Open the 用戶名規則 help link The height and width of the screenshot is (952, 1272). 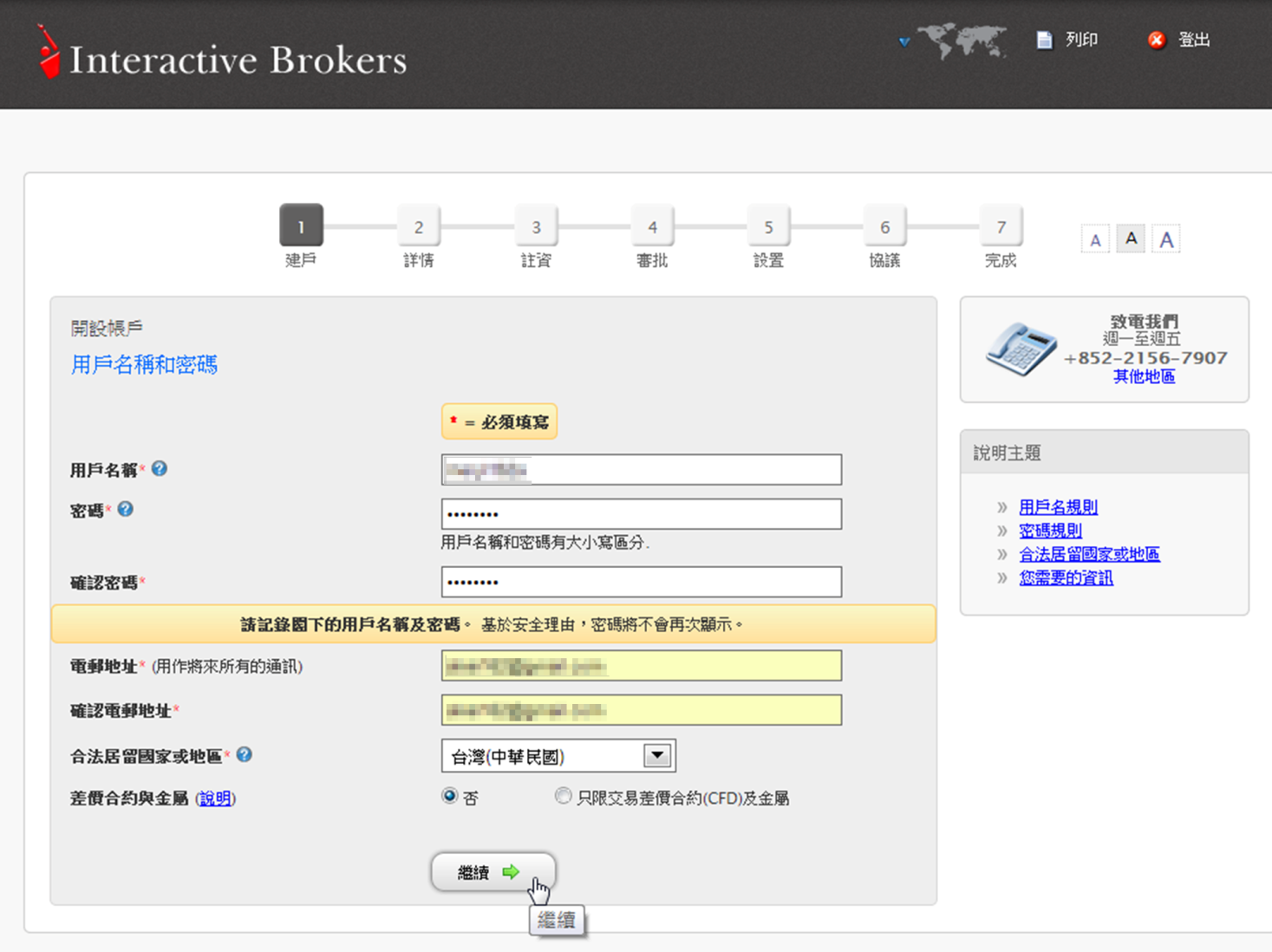coord(1059,507)
